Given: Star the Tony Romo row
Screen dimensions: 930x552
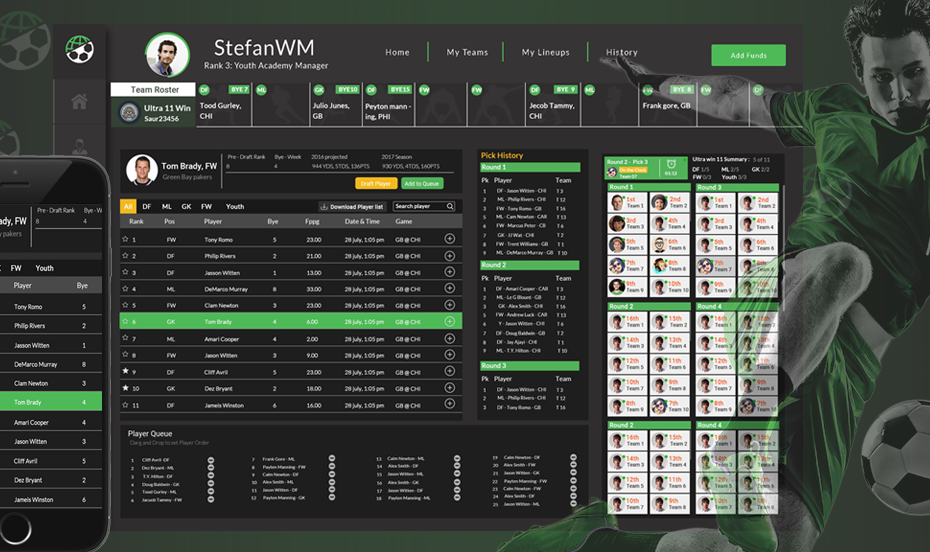Looking at the screenshot, I should (125, 239).
